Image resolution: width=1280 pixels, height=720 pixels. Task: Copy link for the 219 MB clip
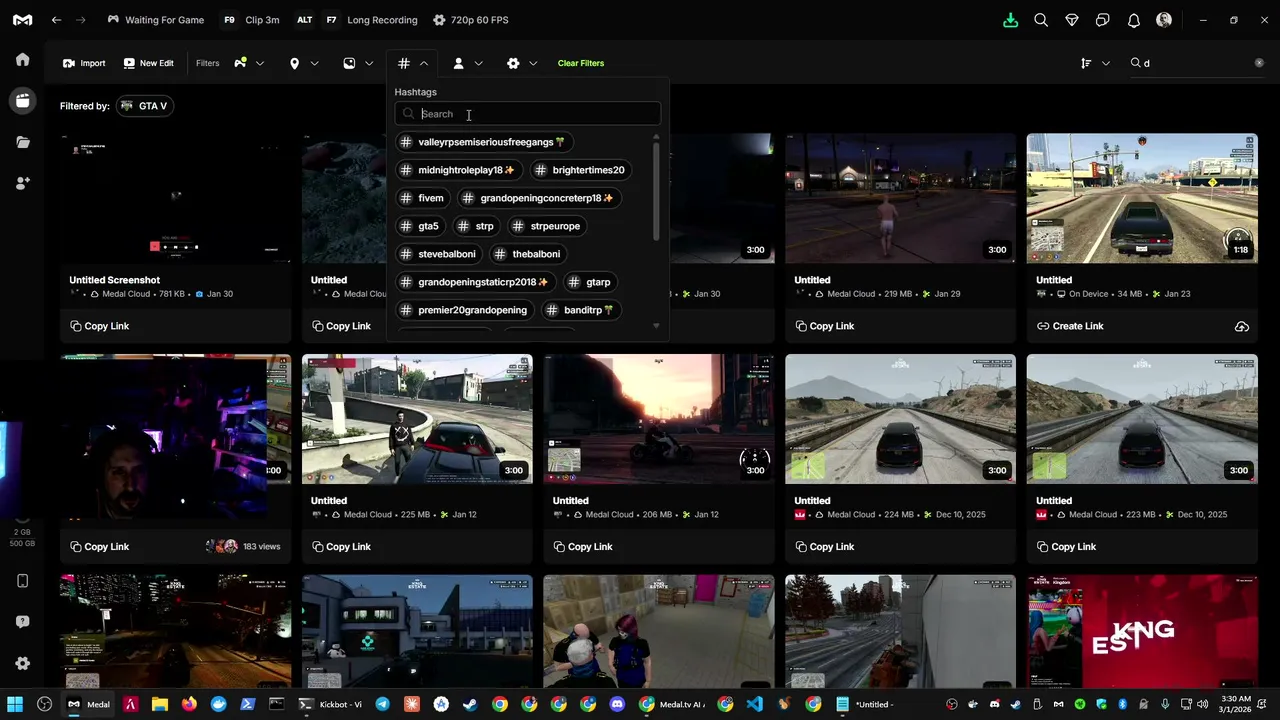click(825, 326)
